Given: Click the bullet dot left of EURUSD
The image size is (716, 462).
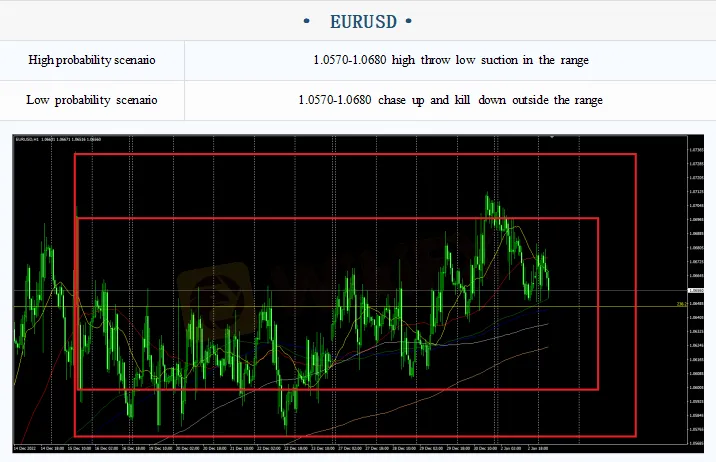Looking at the screenshot, I should click(304, 20).
